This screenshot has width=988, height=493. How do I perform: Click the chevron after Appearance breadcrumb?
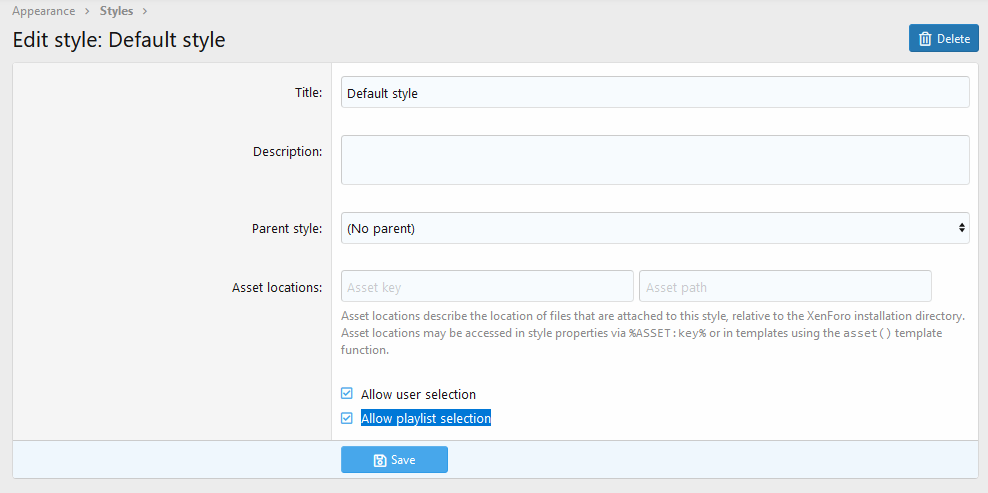[88, 11]
